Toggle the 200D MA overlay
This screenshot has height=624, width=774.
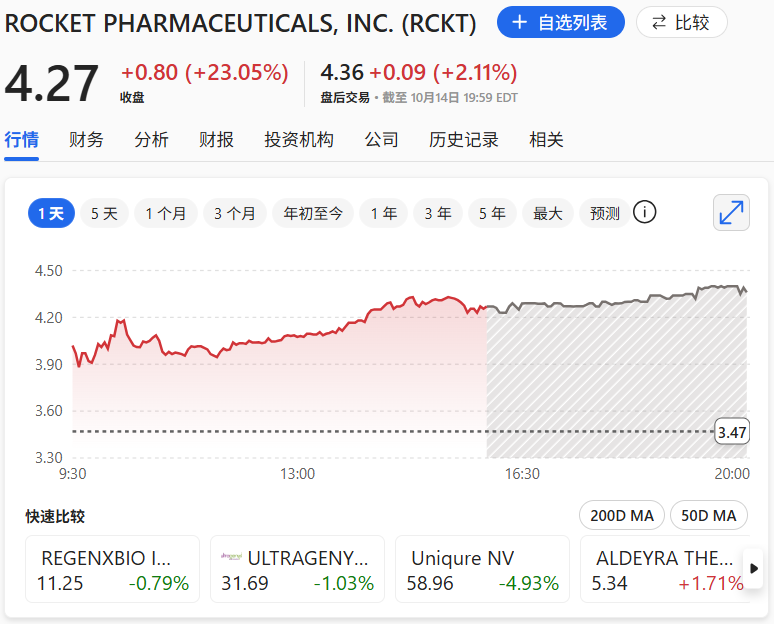pyautogui.click(x=622, y=516)
